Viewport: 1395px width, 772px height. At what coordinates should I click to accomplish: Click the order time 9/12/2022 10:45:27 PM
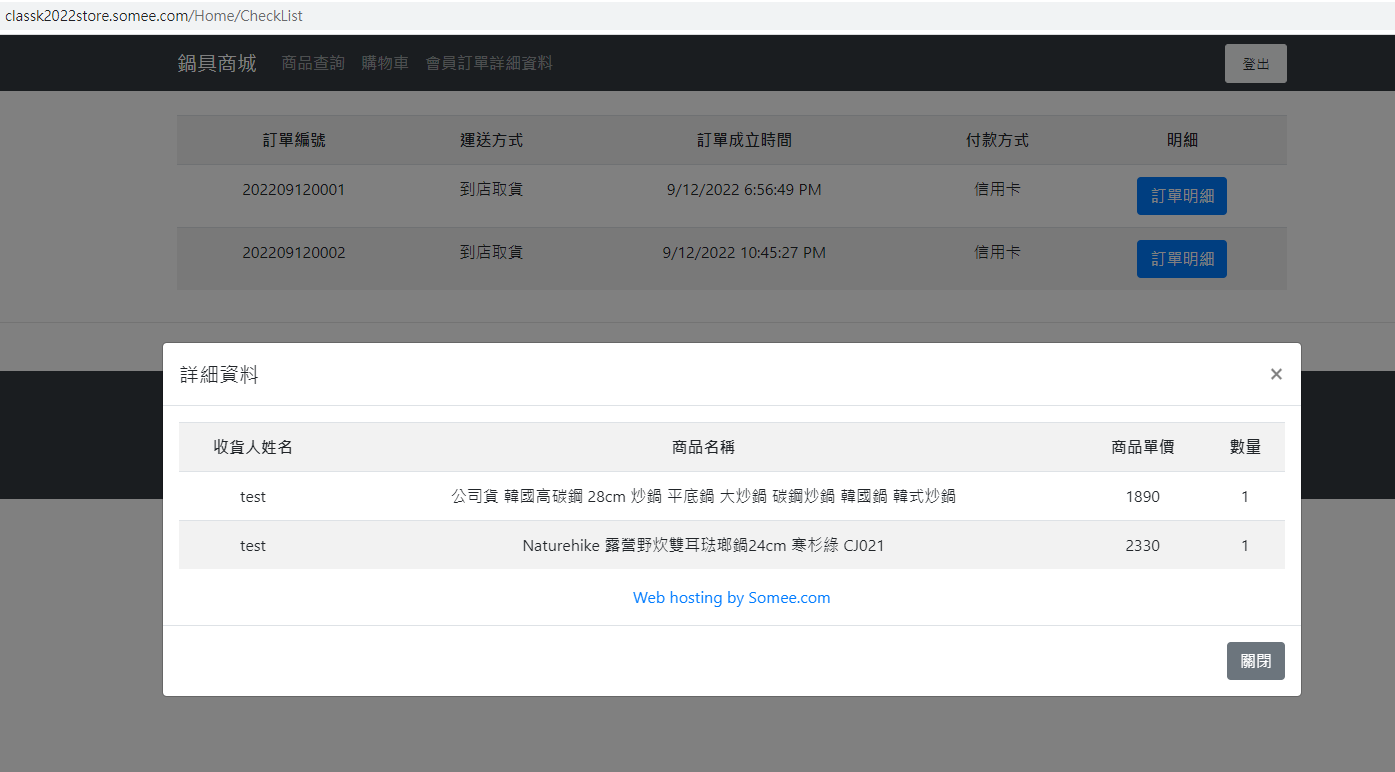click(744, 253)
